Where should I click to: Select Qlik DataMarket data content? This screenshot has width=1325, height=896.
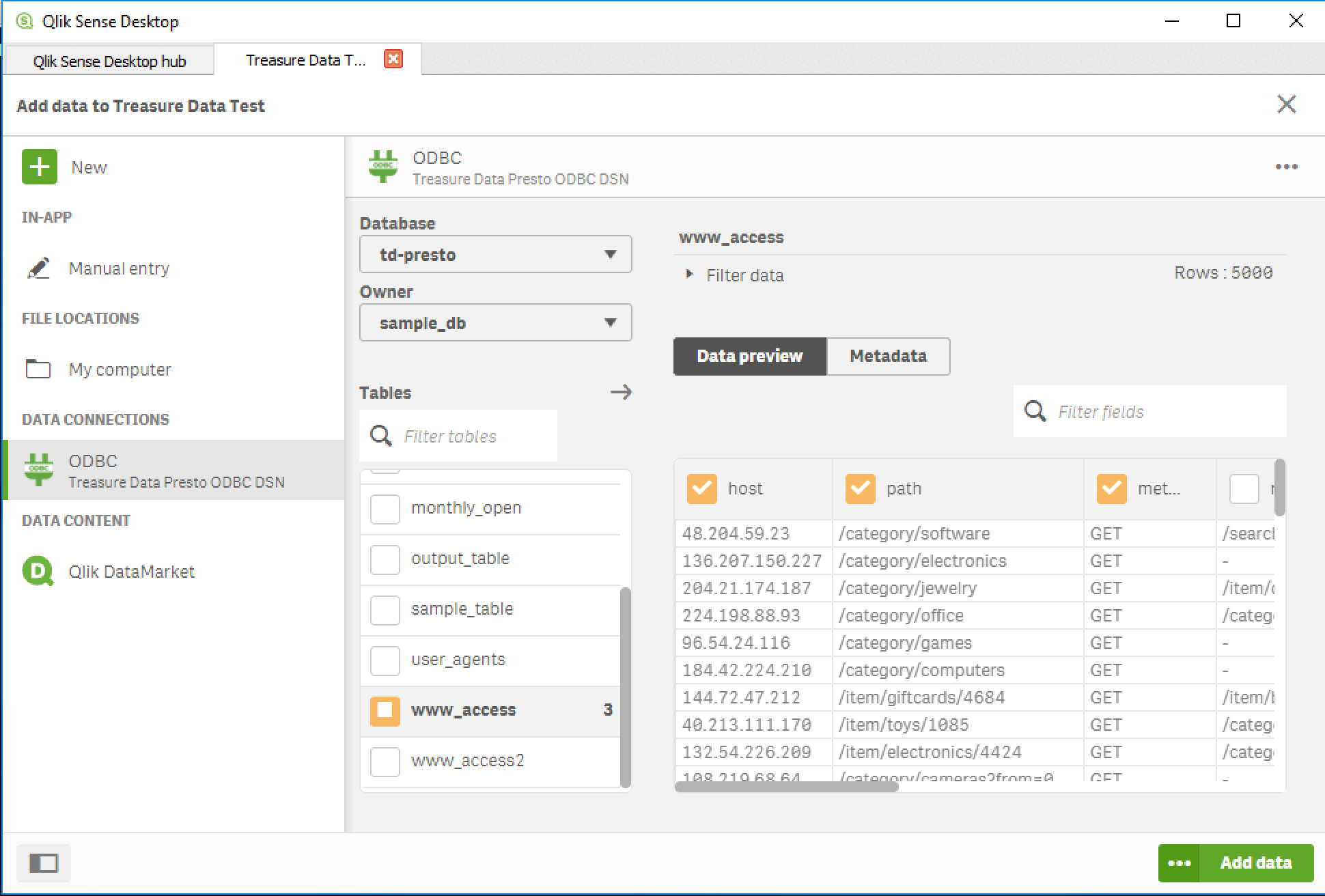(x=131, y=572)
